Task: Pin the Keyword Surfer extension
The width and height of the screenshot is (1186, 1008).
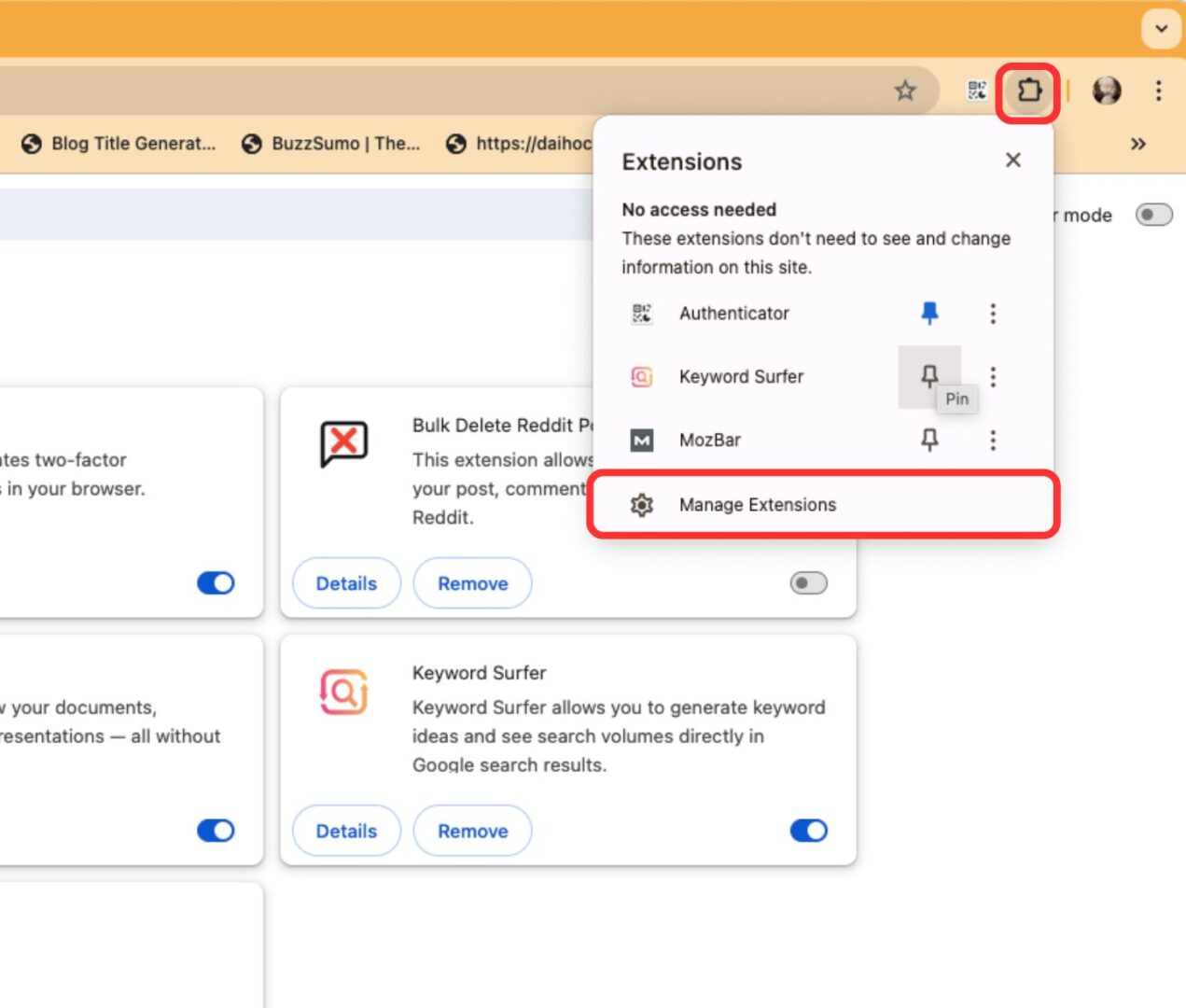Action: coord(929,377)
